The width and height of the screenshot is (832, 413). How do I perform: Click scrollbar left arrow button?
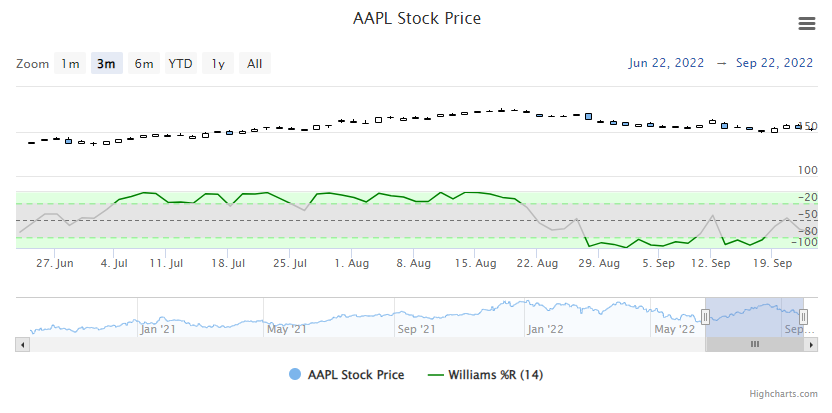pyautogui.click(x=22, y=344)
